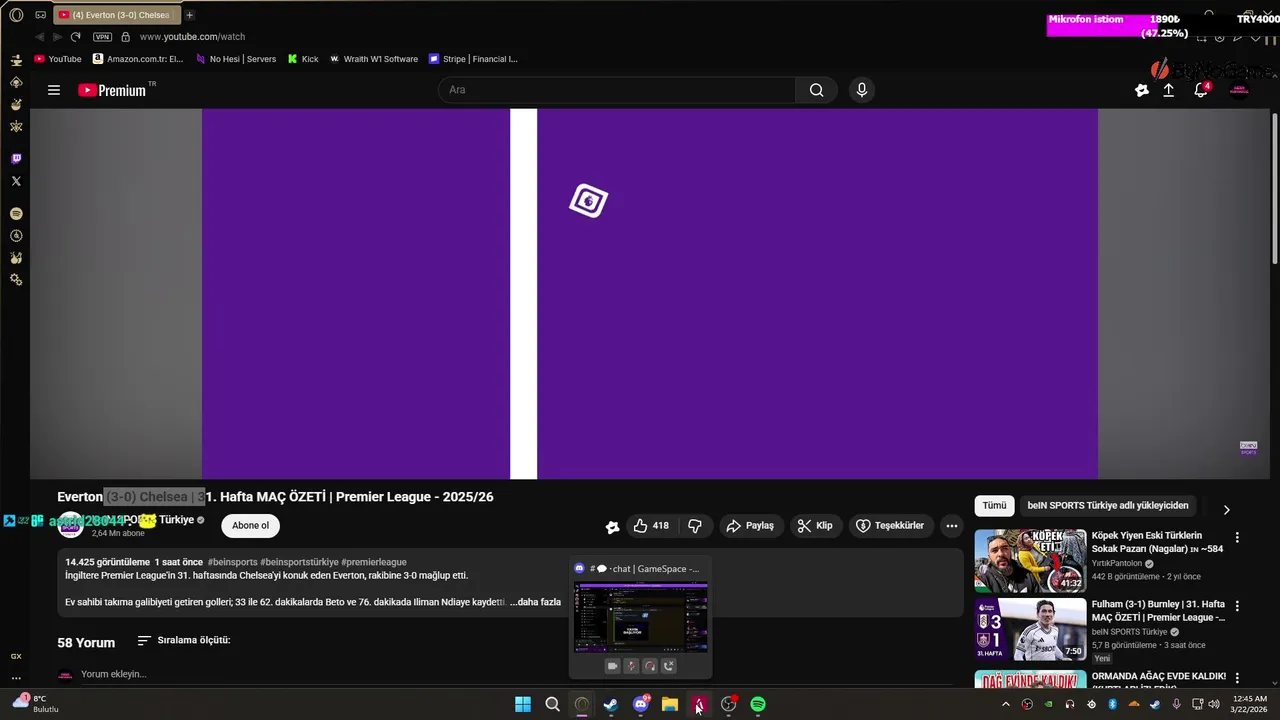Open the No Hesi | Servers bookmark
This screenshot has width=1280, height=720.
pyautogui.click(x=236, y=59)
